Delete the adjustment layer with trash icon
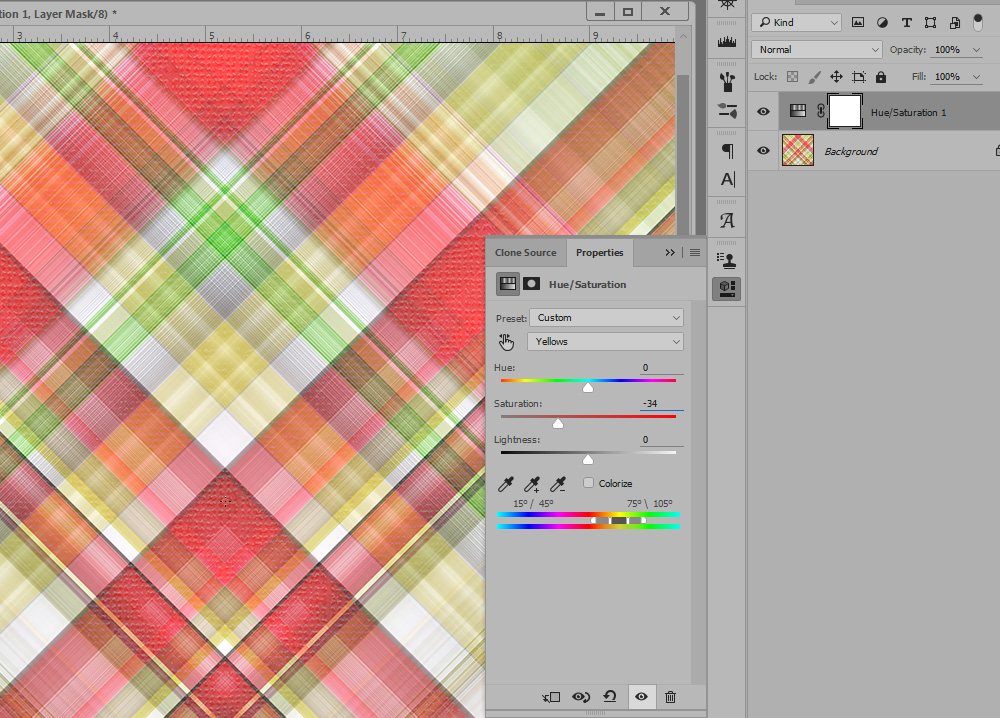 (x=670, y=697)
